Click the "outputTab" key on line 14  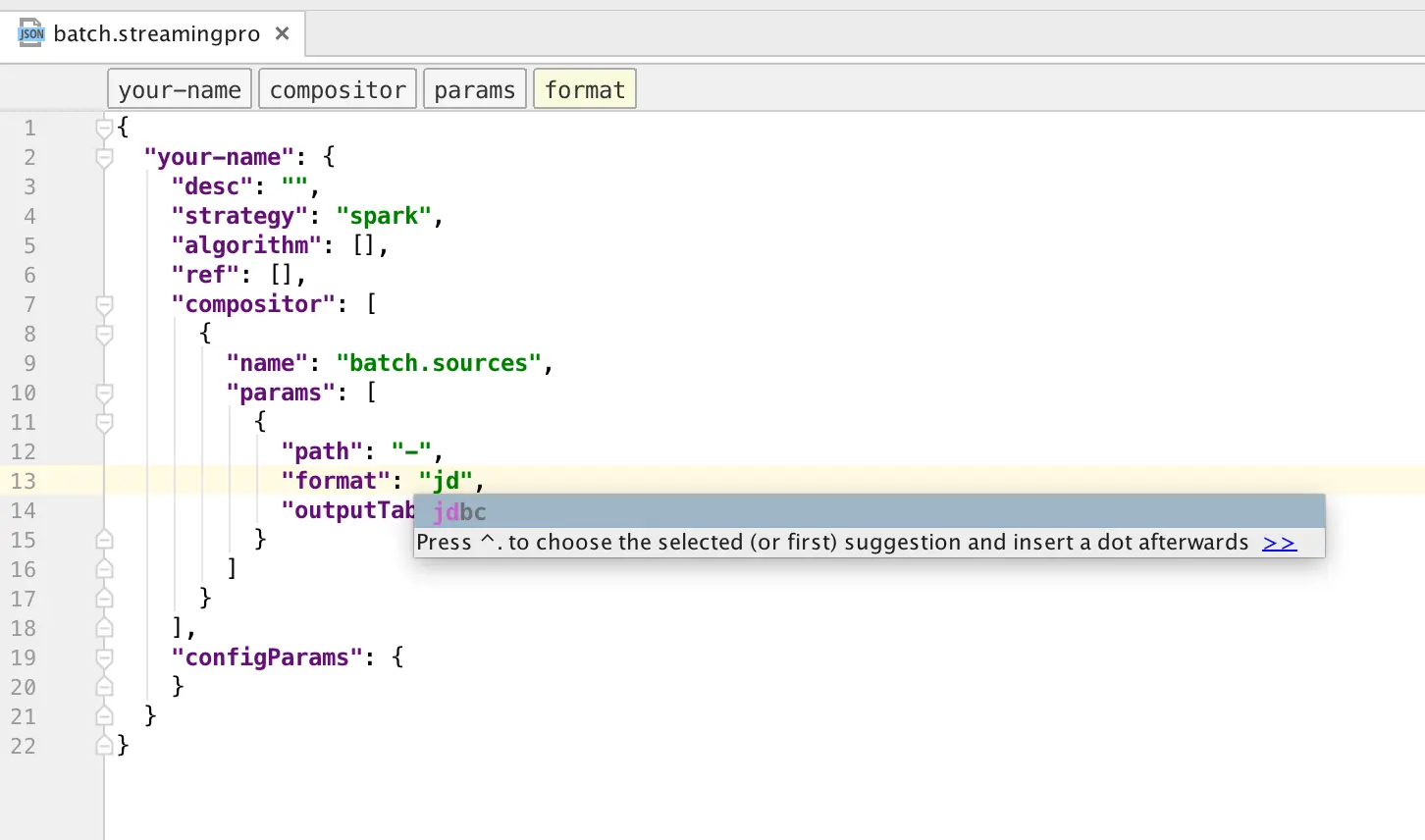coord(347,510)
